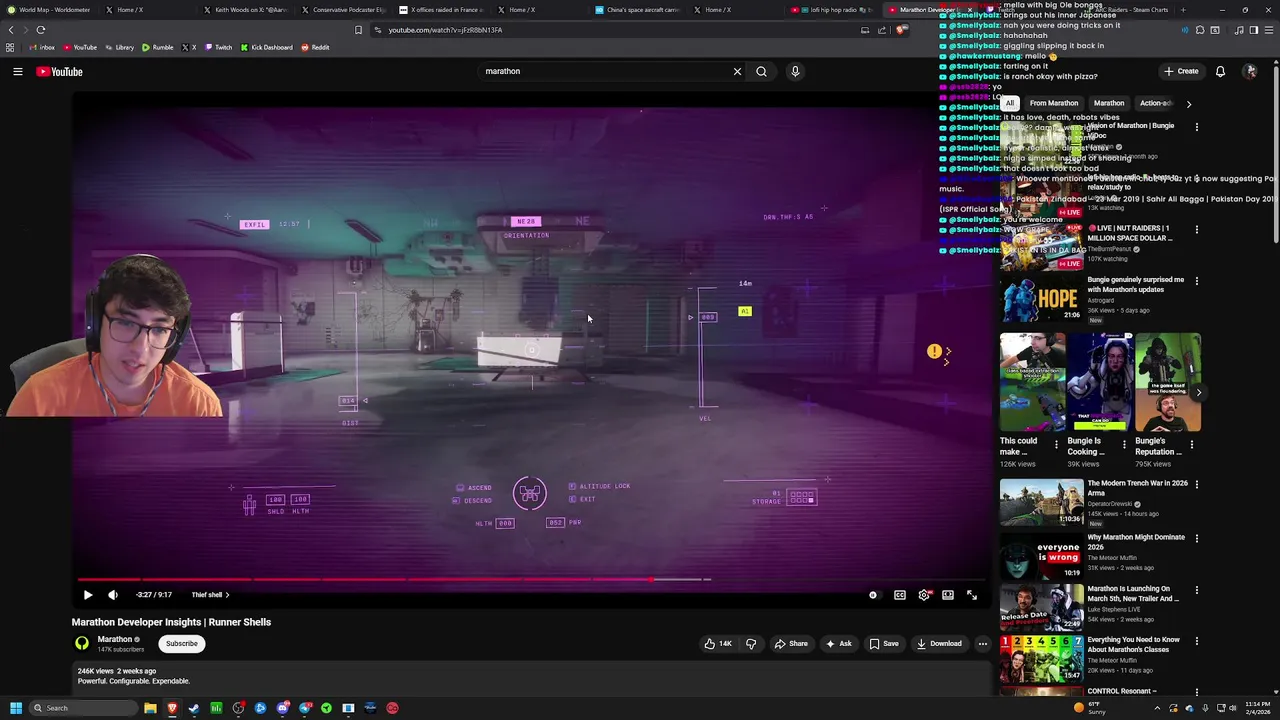Dislike the Marathon video
The width and height of the screenshot is (1280, 720).
(751, 644)
